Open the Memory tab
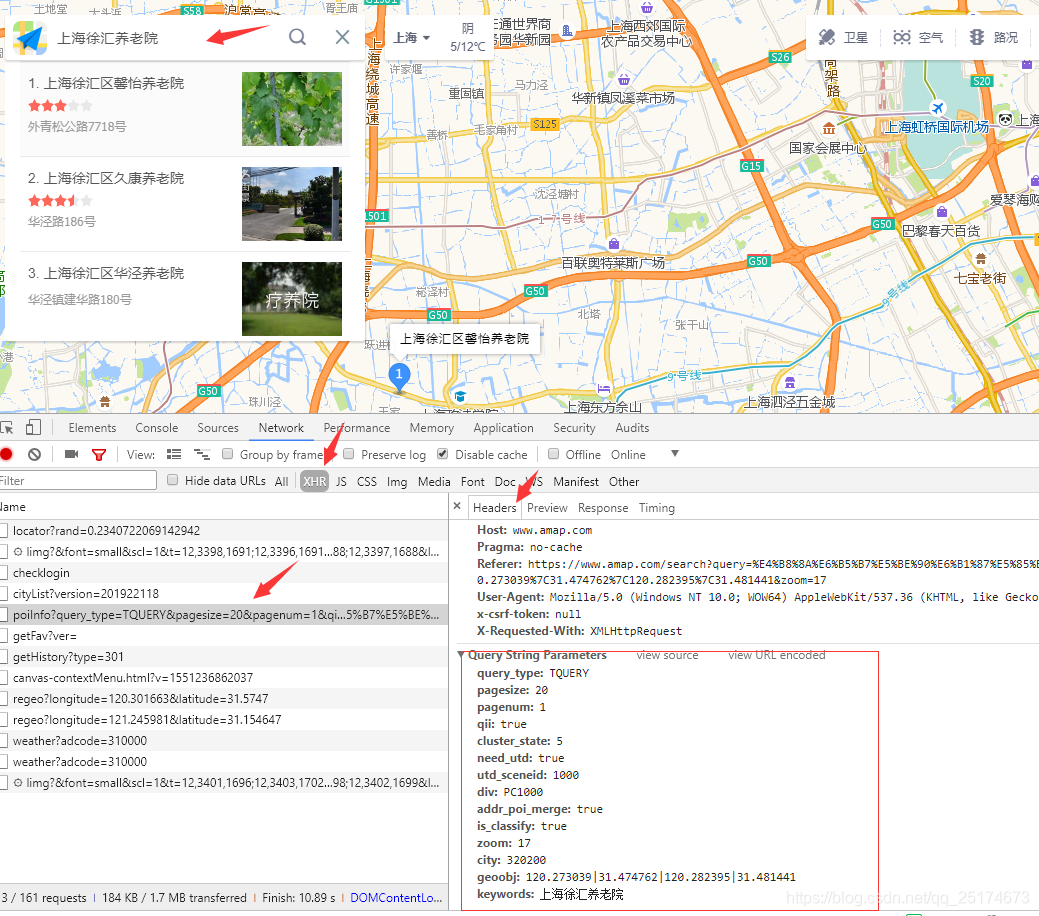Screen dimensions: 1039x916 431,428
